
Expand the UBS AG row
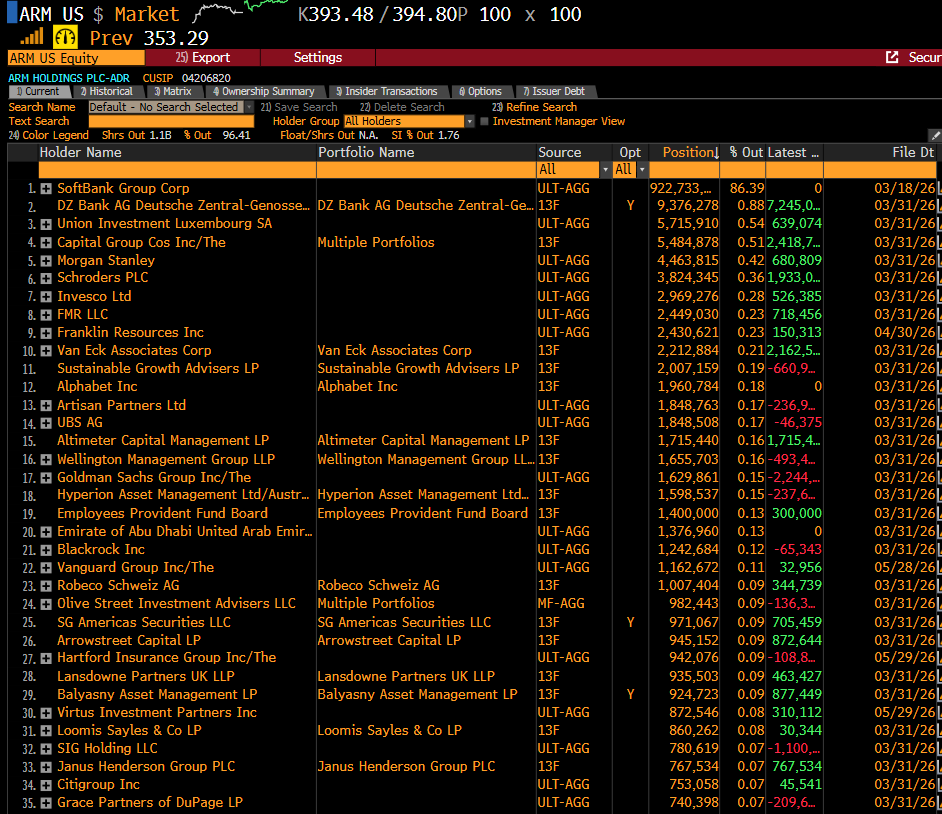coord(46,423)
